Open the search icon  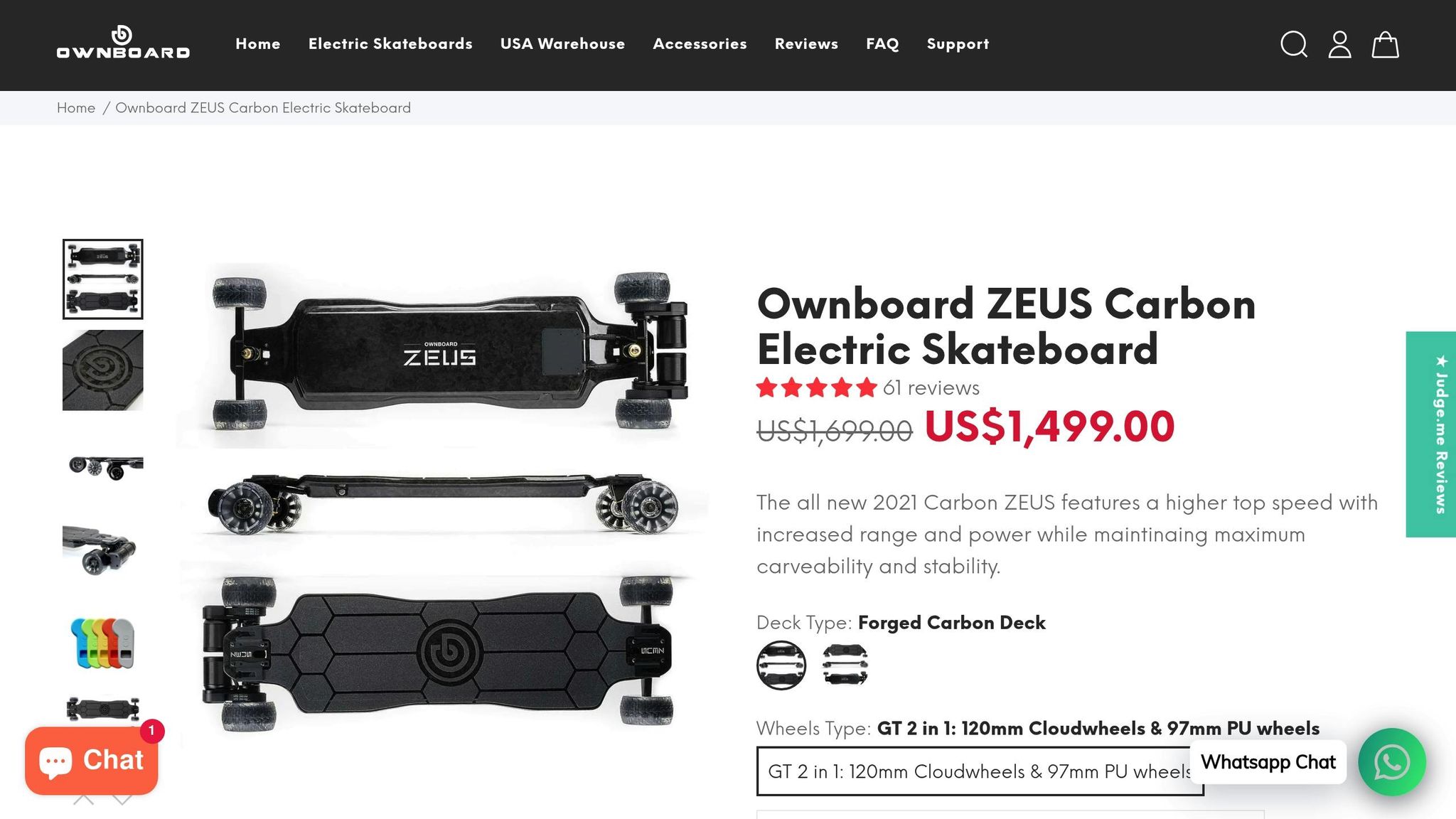point(1295,45)
